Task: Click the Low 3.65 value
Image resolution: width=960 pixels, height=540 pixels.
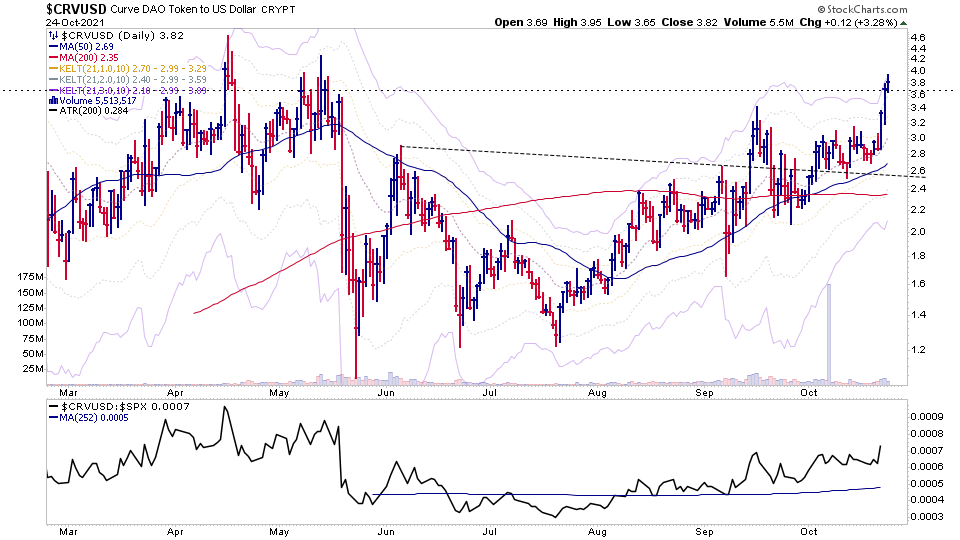Action: coord(631,23)
